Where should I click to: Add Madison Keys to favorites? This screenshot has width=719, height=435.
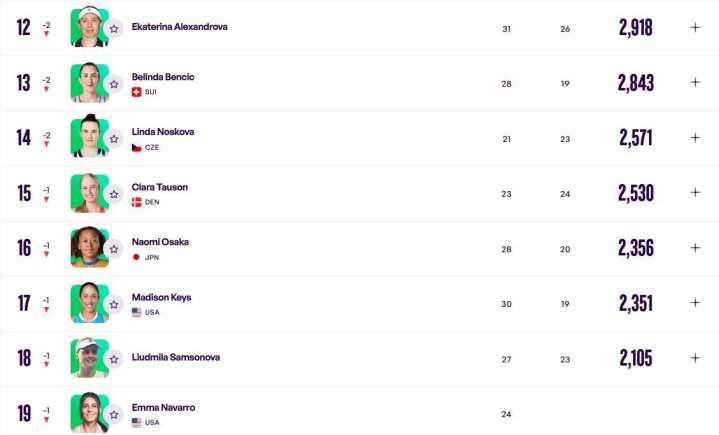(114, 303)
